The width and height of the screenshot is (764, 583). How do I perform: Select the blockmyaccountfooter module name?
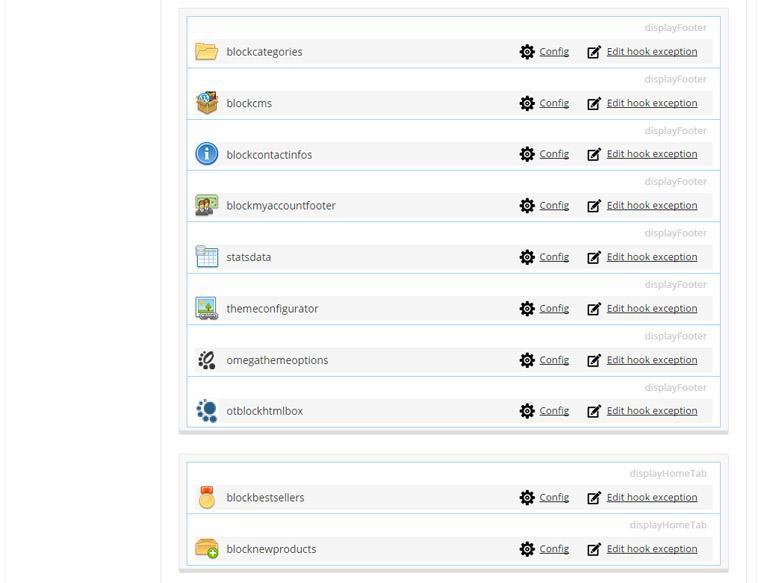pos(281,206)
